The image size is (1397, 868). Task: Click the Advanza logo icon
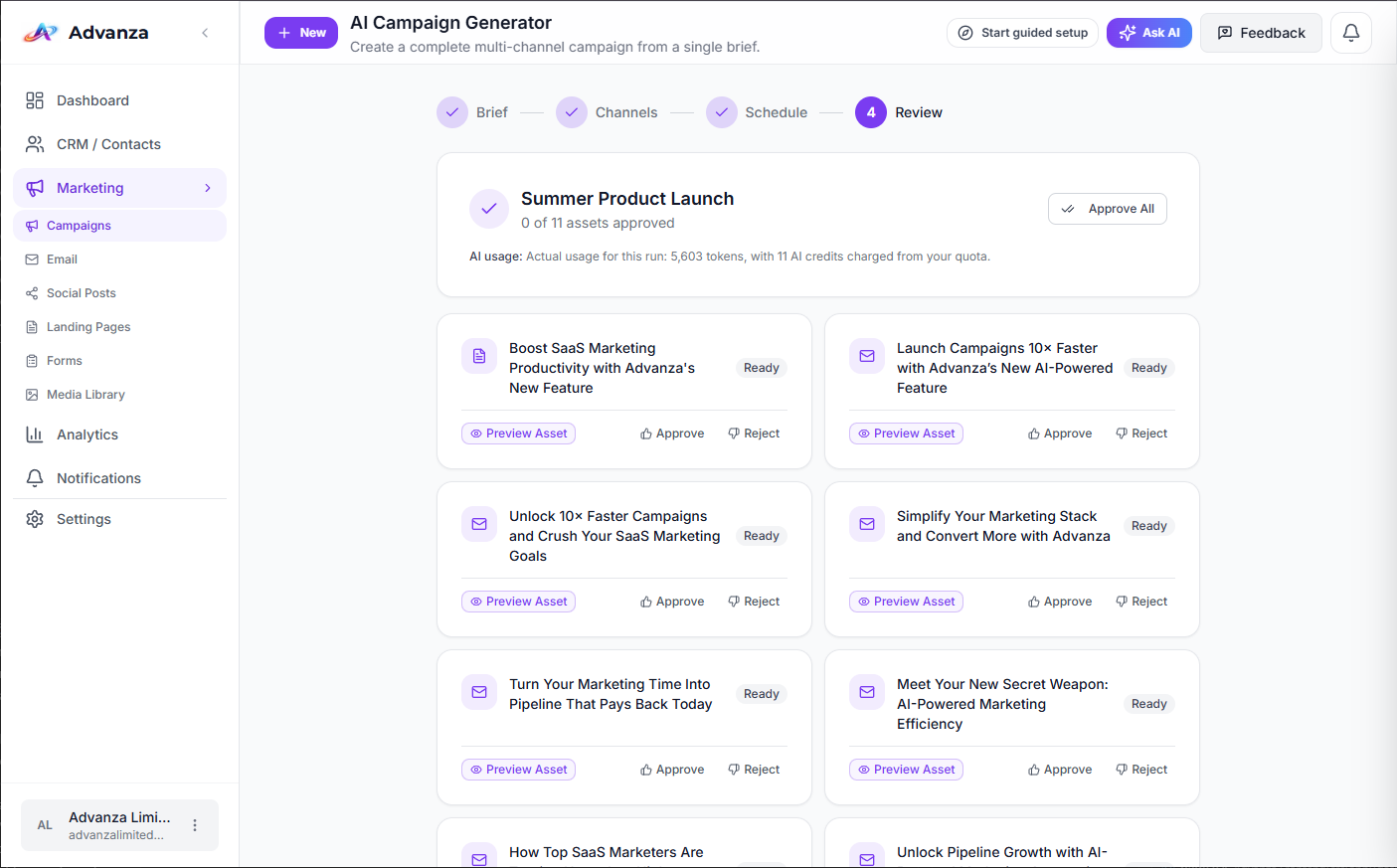(40, 33)
